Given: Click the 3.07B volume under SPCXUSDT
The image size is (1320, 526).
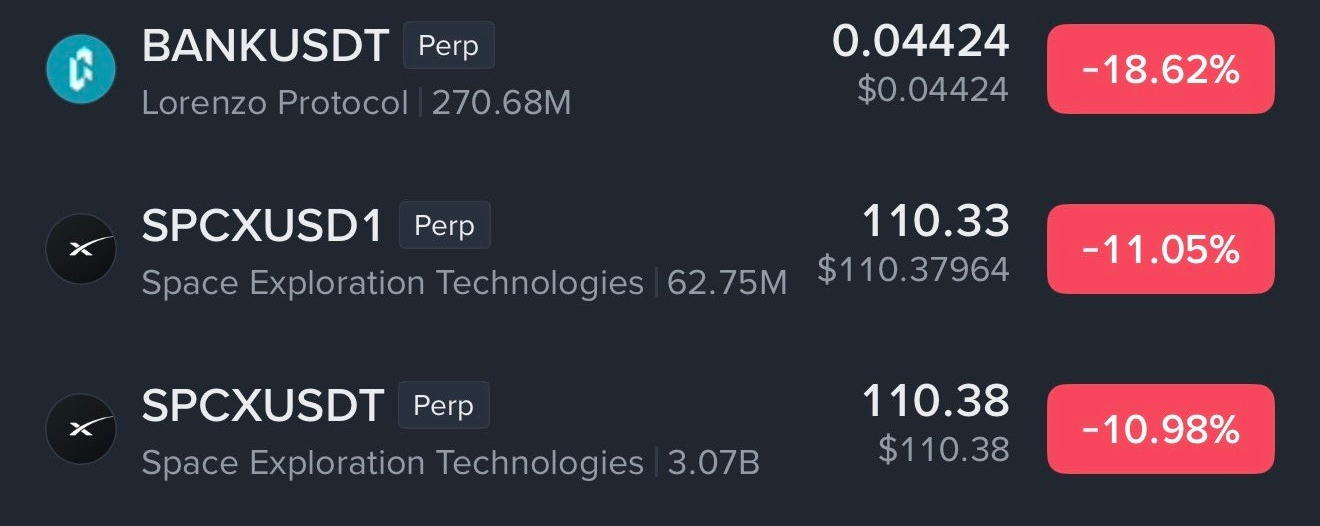Looking at the screenshot, I should [714, 463].
